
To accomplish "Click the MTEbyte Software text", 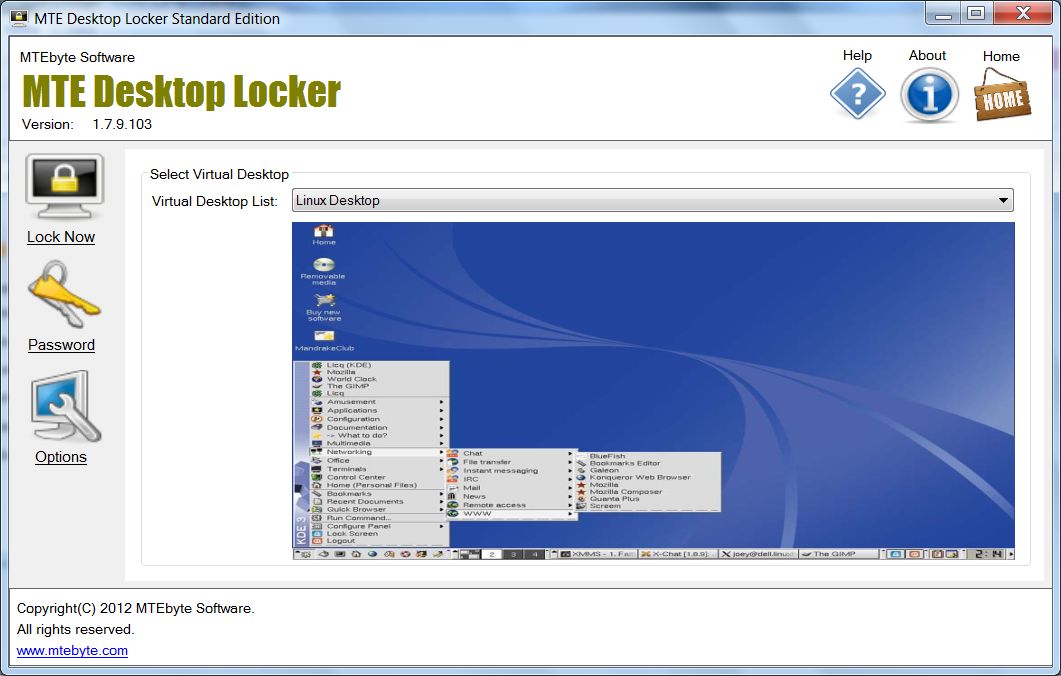I will pos(77,58).
